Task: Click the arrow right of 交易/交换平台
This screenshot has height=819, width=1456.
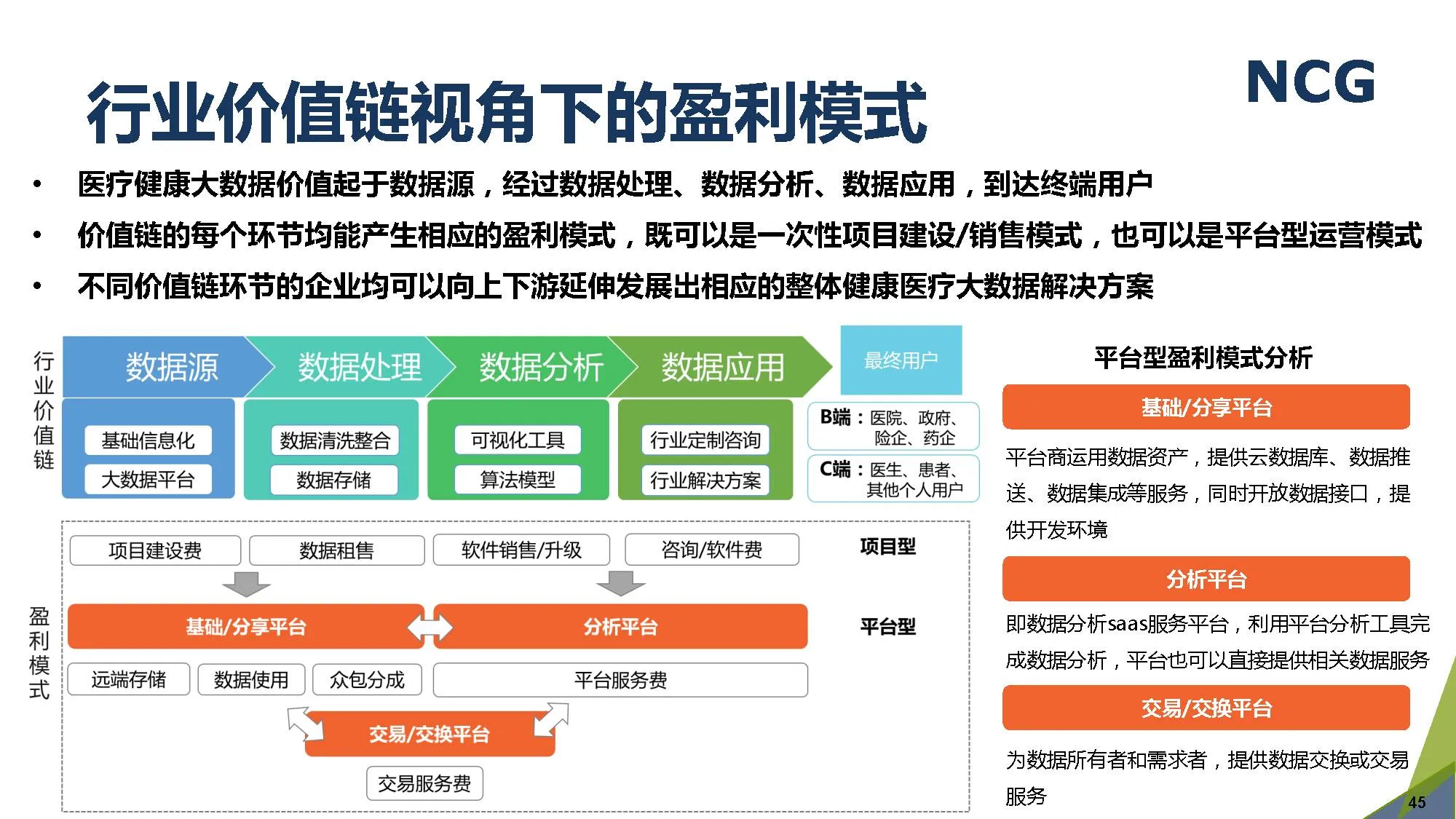Action: pos(550,720)
